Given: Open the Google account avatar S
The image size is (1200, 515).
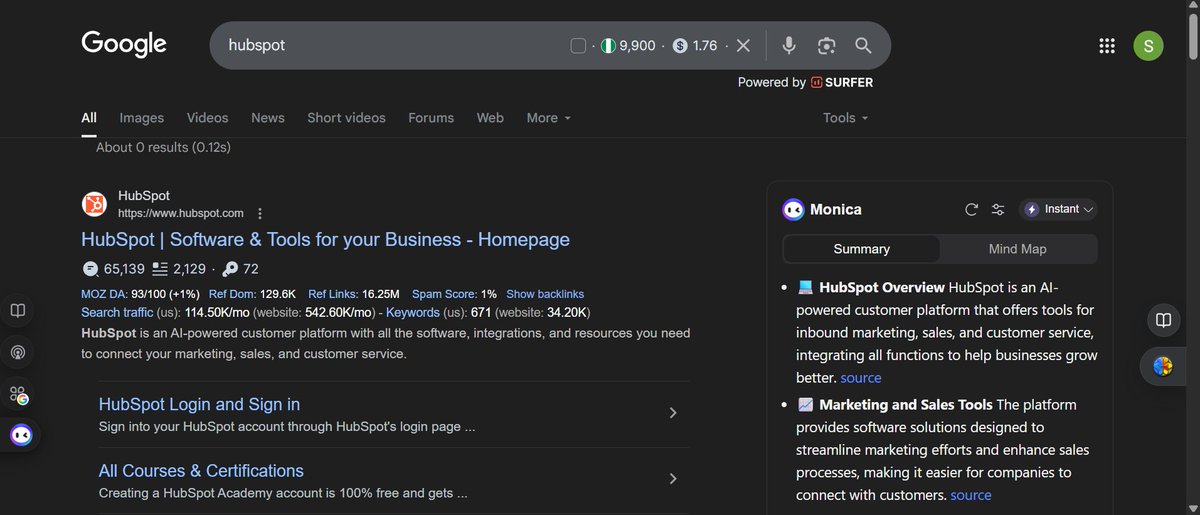Looking at the screenshot, I should click(x=1148, y=45).
